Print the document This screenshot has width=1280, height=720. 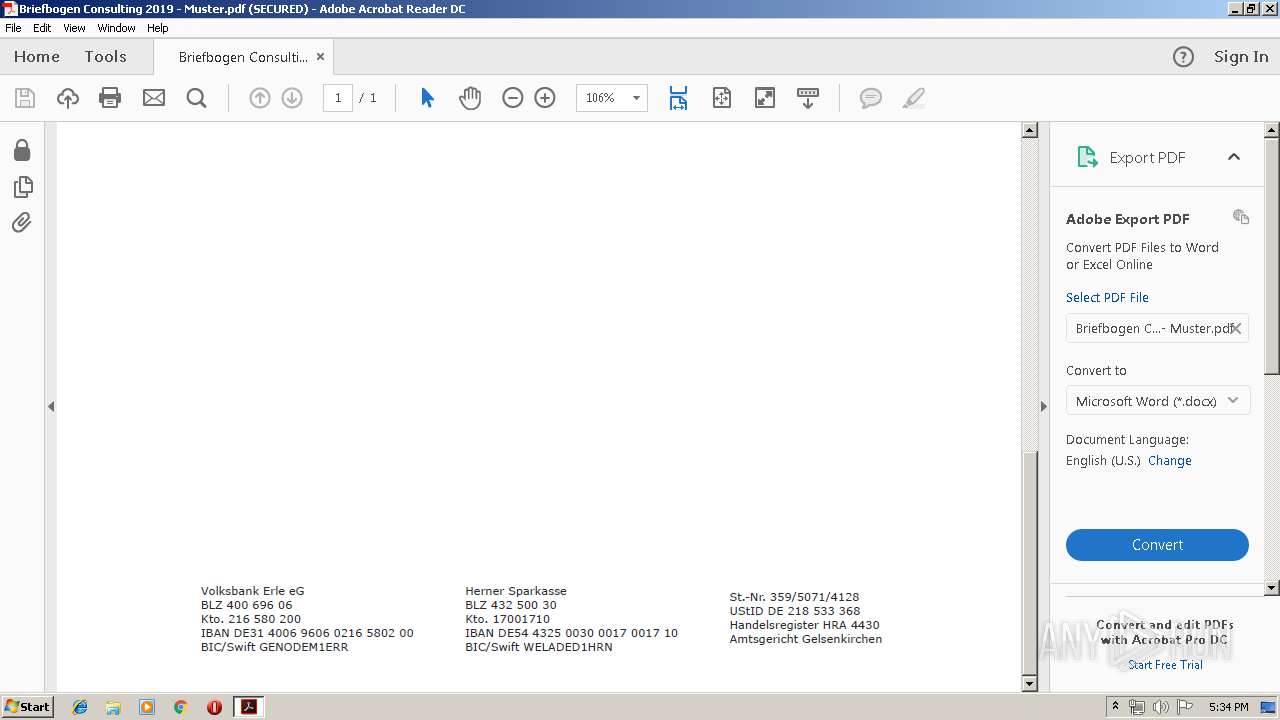(110, 98)
